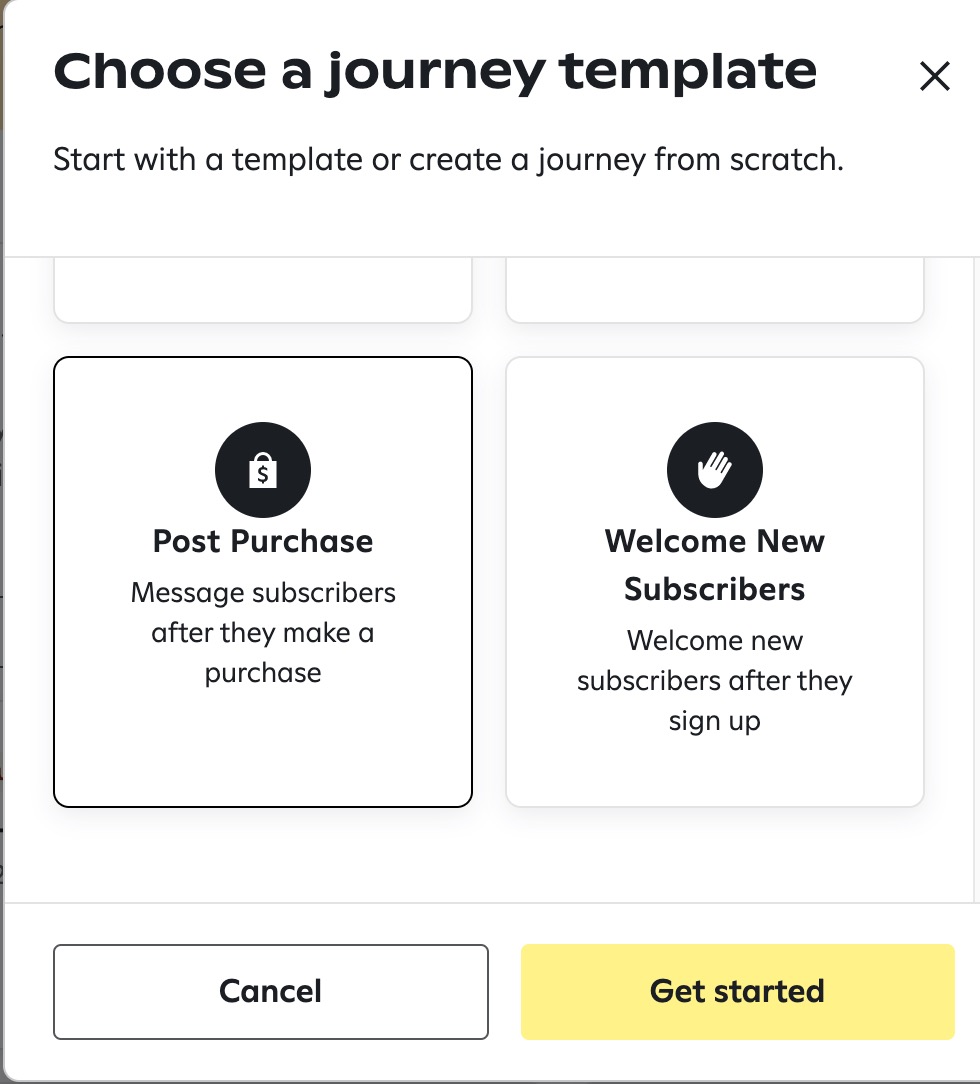This screenshot has width=980, height=1084.
Task: Click the Get started button
Action: tap(737, 991)
